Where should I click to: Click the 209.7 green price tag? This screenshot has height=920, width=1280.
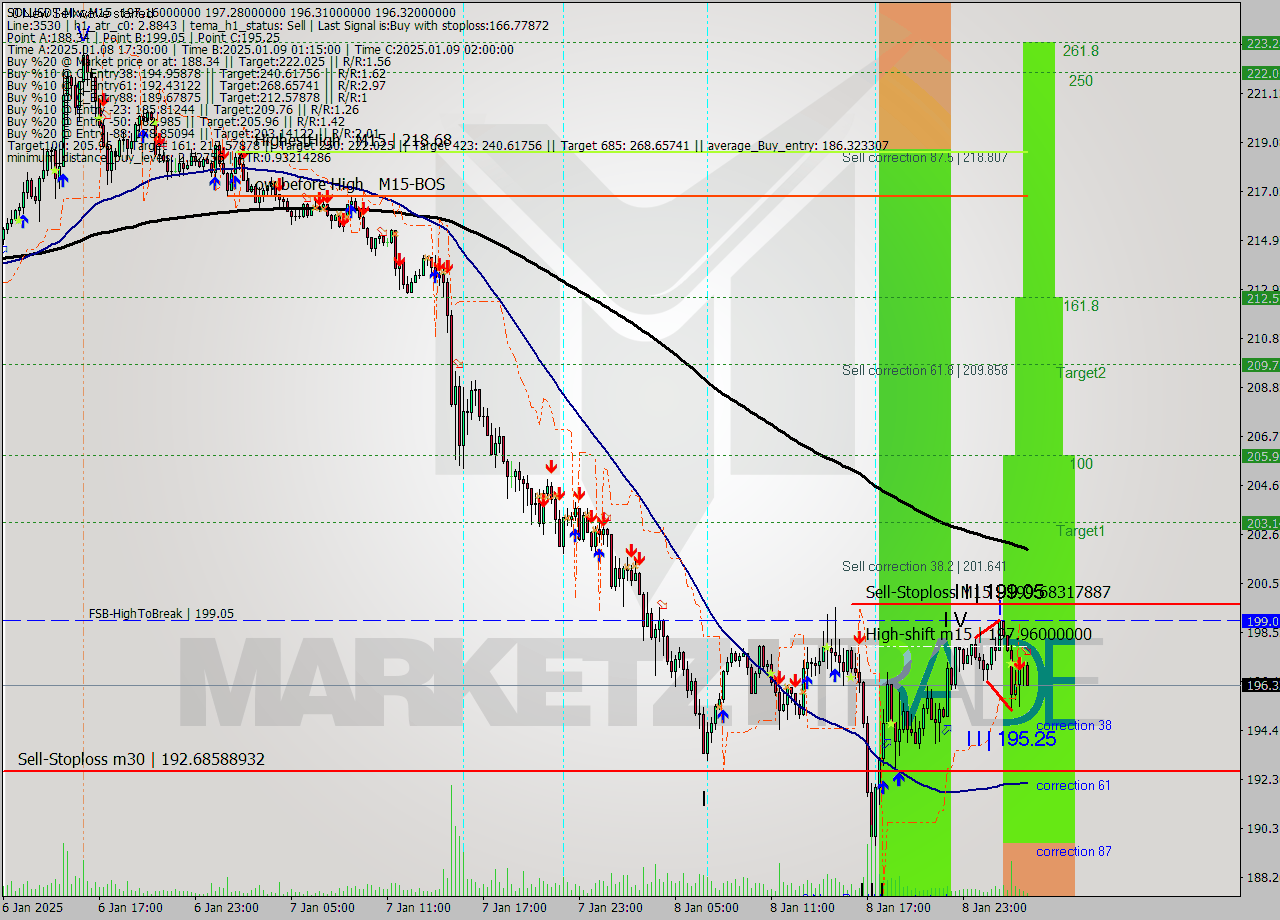click(x=1260, y=365)
